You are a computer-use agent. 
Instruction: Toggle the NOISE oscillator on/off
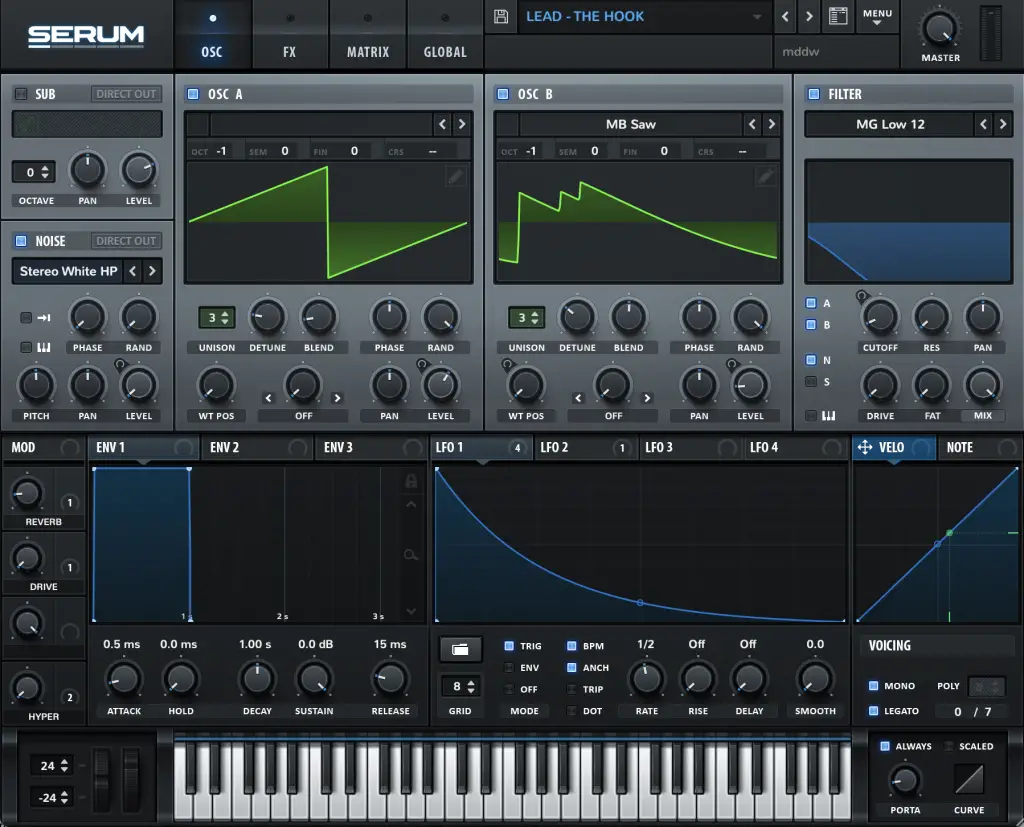tap(21, 241)
